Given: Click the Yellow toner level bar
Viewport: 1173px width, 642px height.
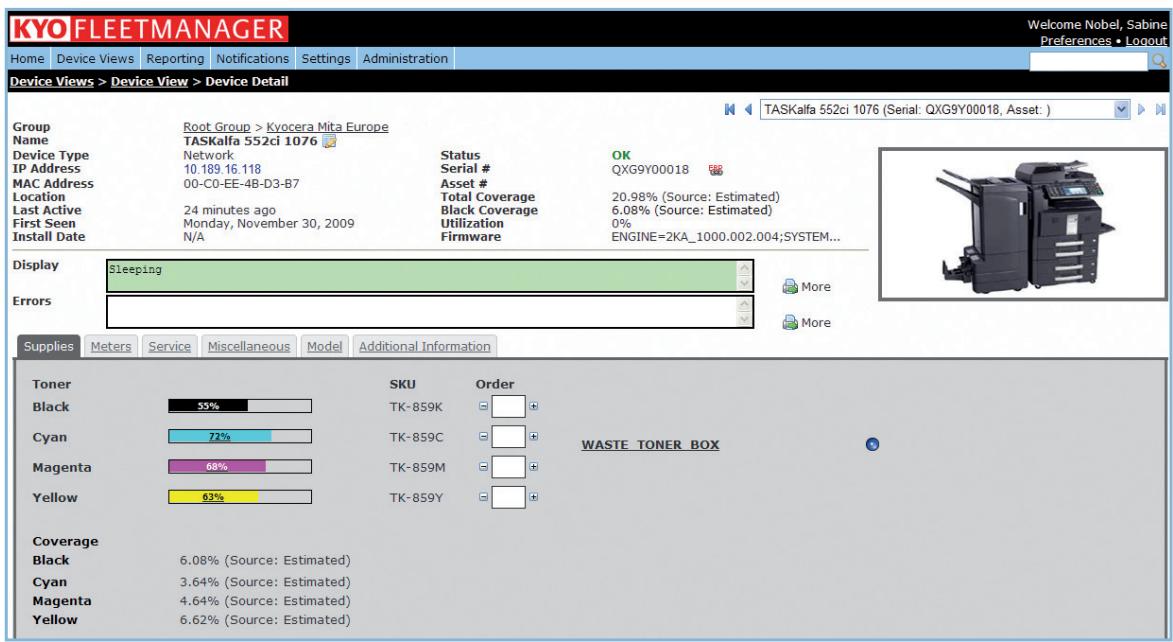Looking at the screenshot, I should click(x=240, y=496).
